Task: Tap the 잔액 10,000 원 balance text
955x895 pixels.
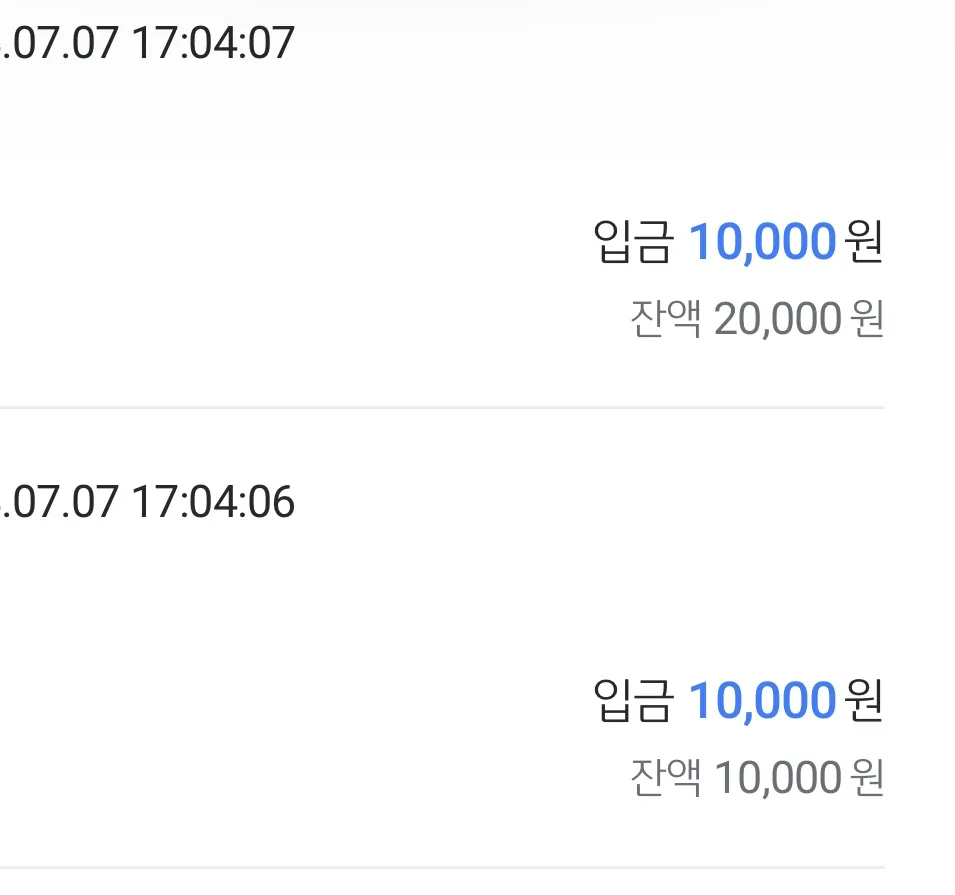Action: [x=757, y=777]
